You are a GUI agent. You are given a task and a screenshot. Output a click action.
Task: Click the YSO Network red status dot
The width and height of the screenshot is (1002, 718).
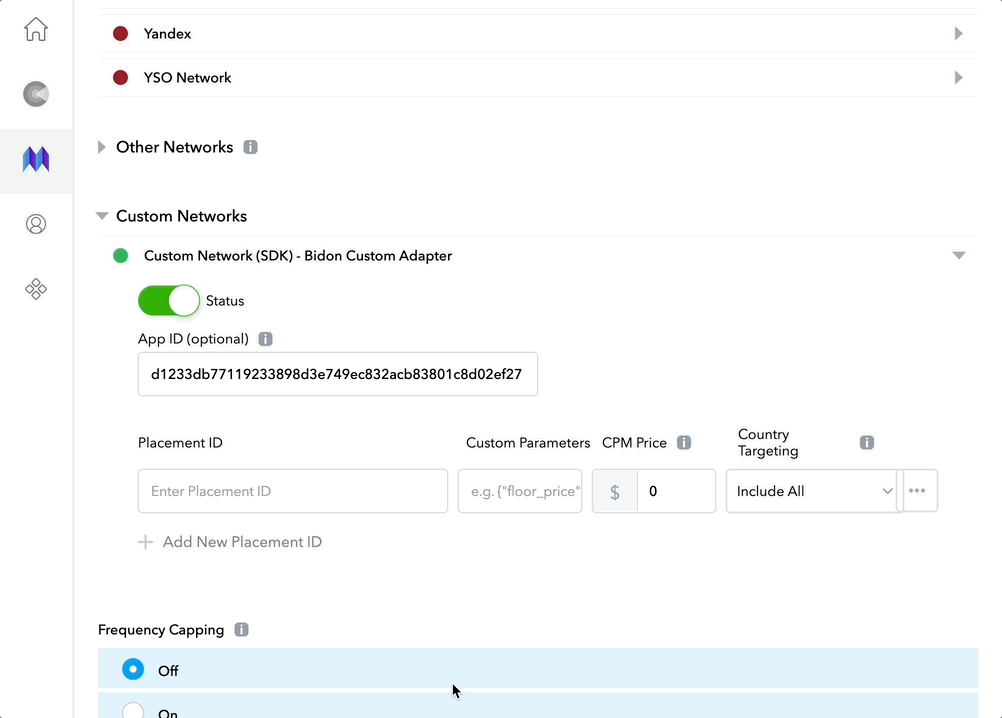[120, 77]
